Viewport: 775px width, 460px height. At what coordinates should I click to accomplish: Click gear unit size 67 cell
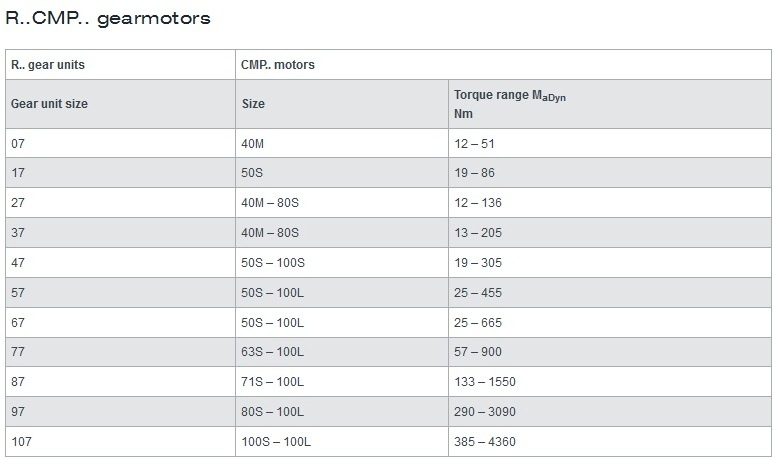click(x=120, y=323)
